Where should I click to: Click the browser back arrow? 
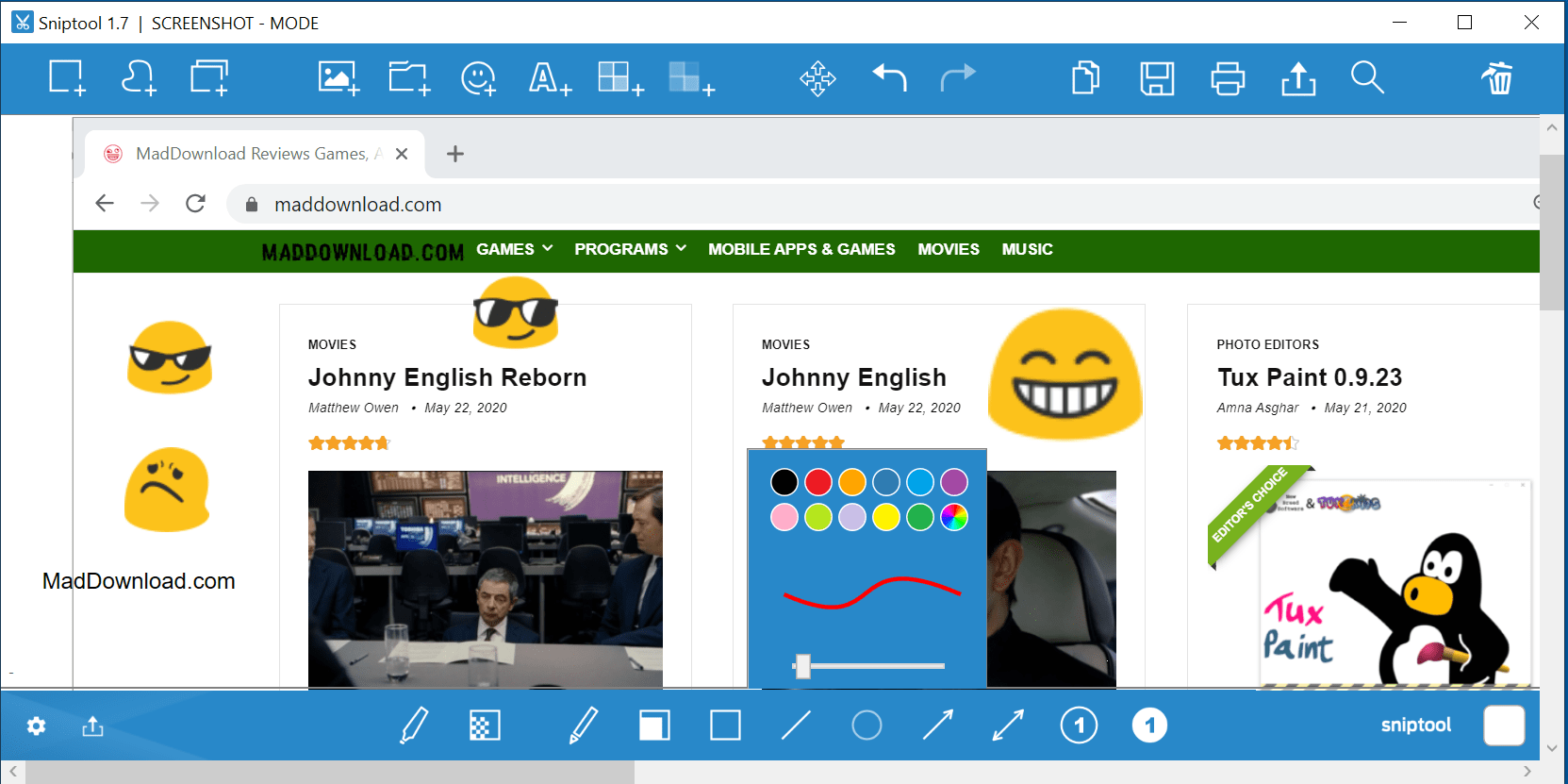(105, 203)
